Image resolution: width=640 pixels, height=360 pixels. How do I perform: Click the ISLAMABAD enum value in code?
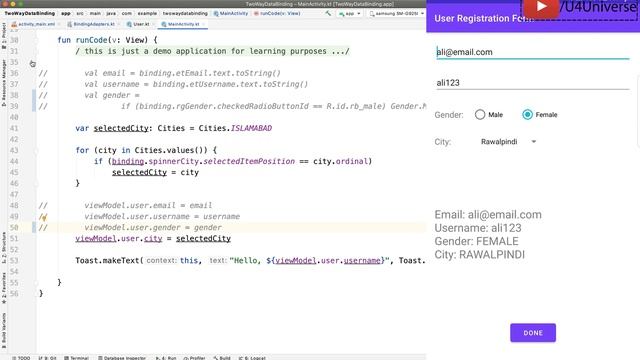point(251,128)
